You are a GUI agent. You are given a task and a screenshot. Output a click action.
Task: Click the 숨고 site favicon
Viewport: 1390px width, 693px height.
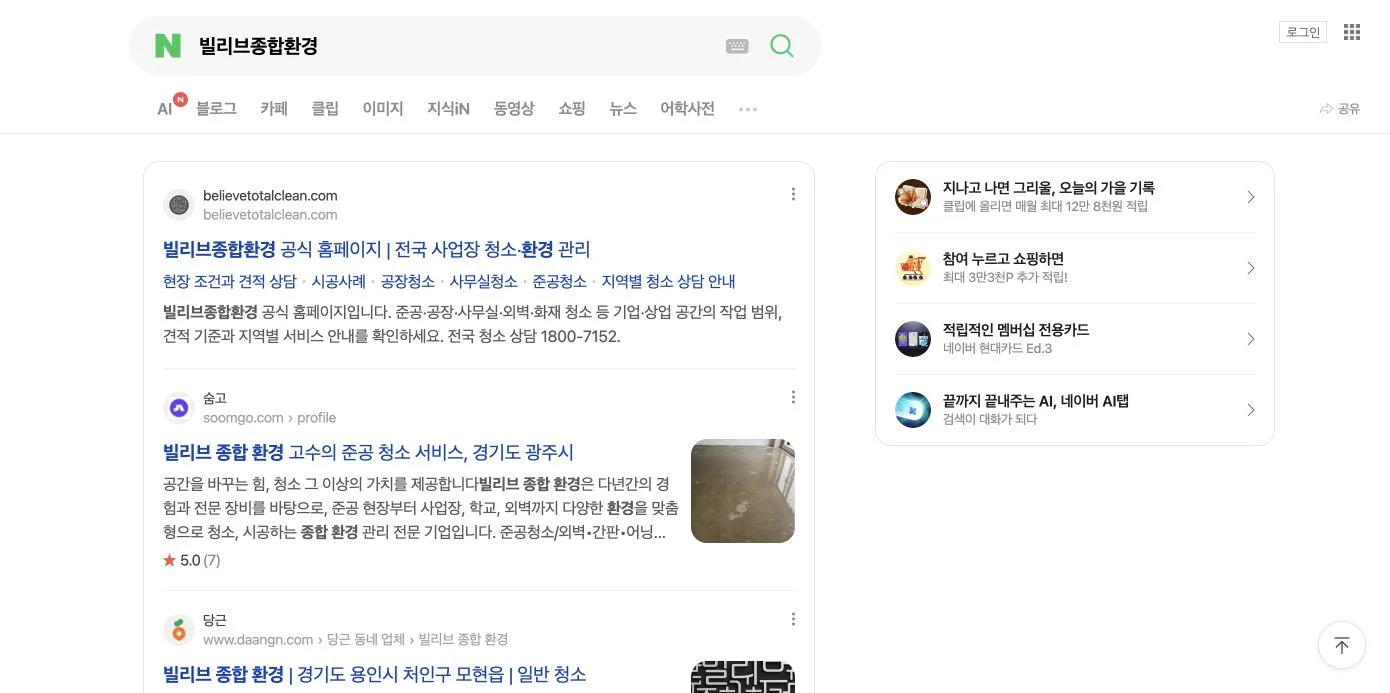(x=179, y=408)
